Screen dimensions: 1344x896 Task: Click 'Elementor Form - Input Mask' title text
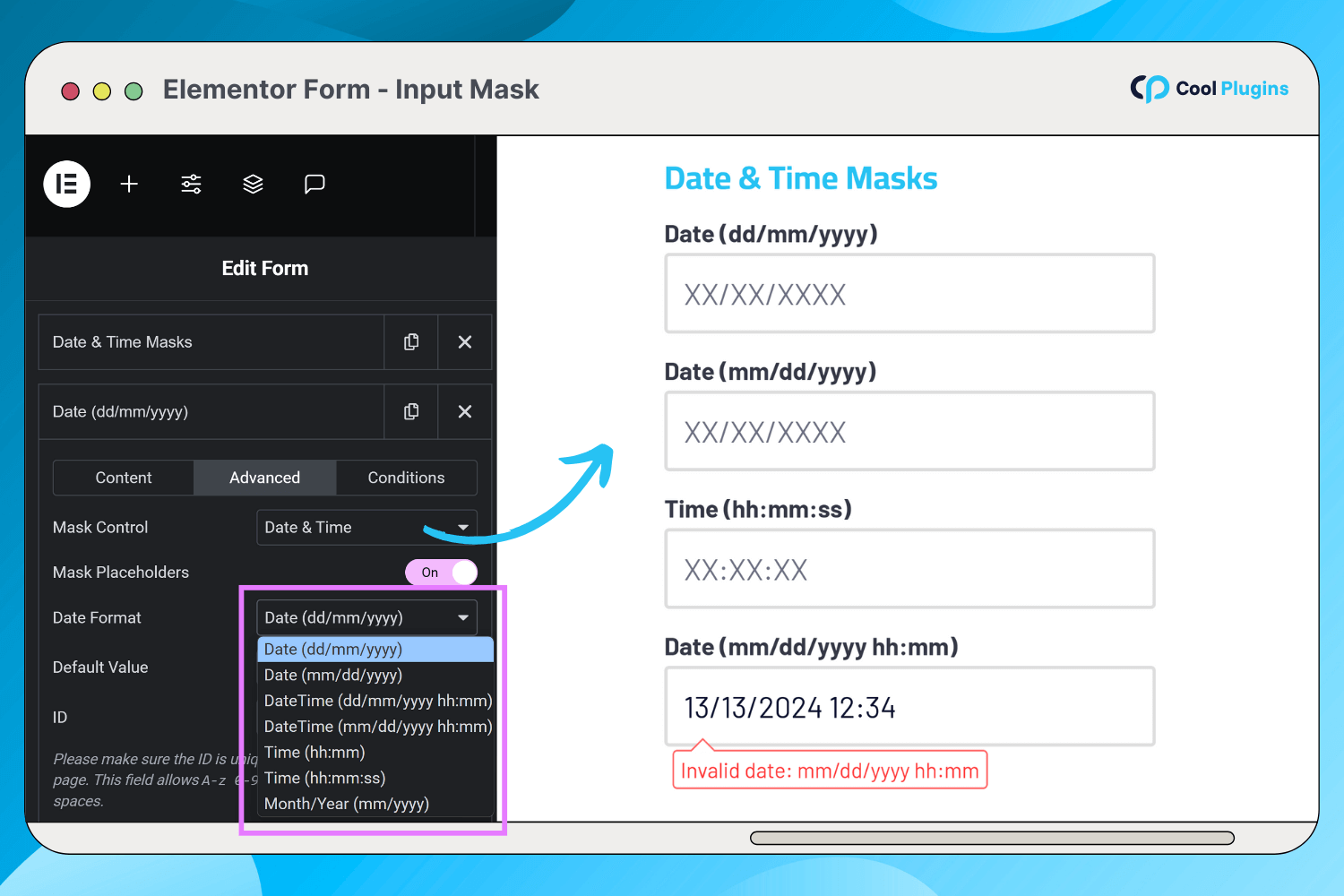(351, 90)
